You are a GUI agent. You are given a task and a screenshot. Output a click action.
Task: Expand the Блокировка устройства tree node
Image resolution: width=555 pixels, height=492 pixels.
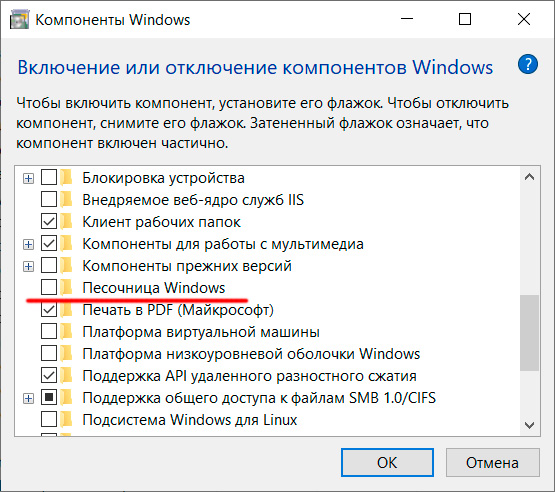[x=28, y=178]
